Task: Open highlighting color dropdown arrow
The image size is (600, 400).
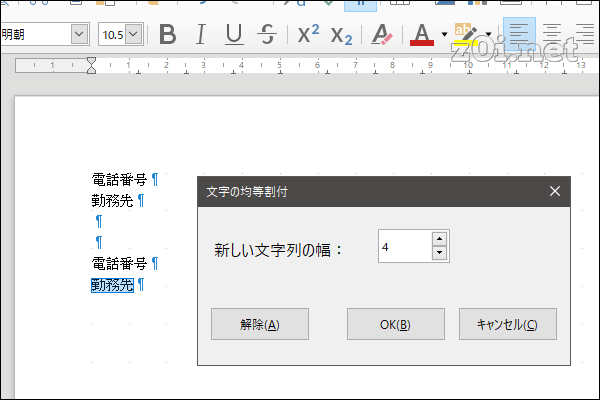Action: (488, 34)
